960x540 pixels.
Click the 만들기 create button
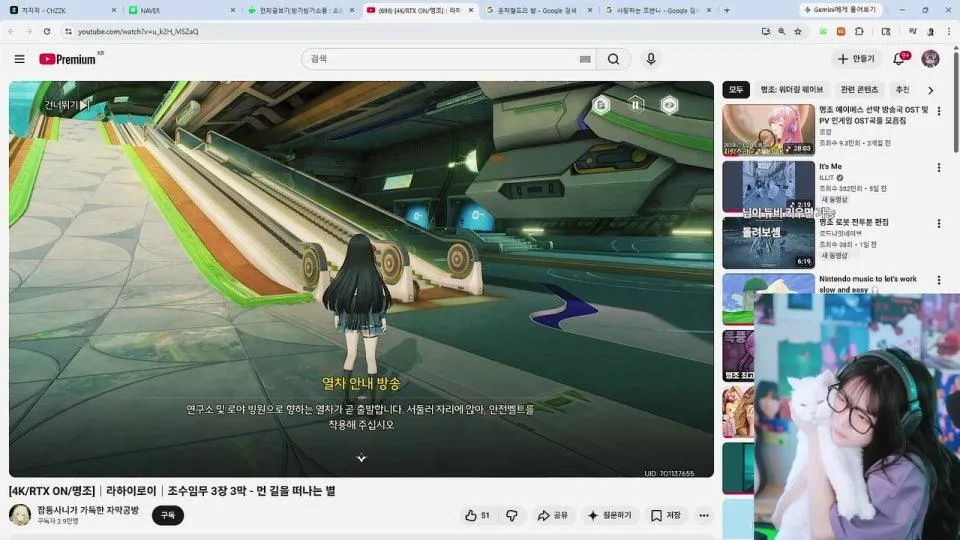[856, 59]
